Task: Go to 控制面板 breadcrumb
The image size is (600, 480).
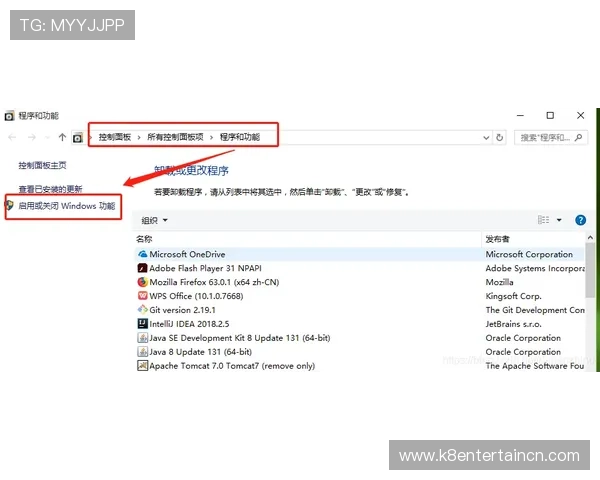Action: pyautogui.click(x=115, y=137)
